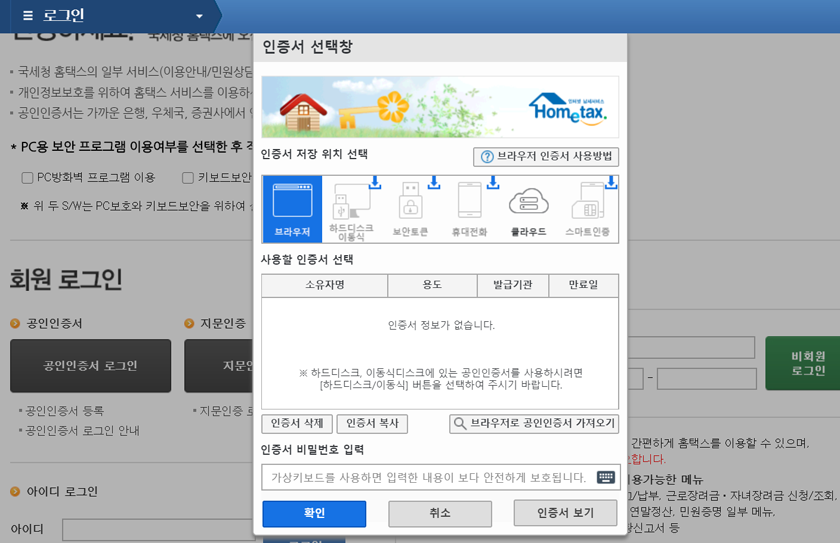Open 브라우저 인증서 사용방법 help

(x=546, y=156)
